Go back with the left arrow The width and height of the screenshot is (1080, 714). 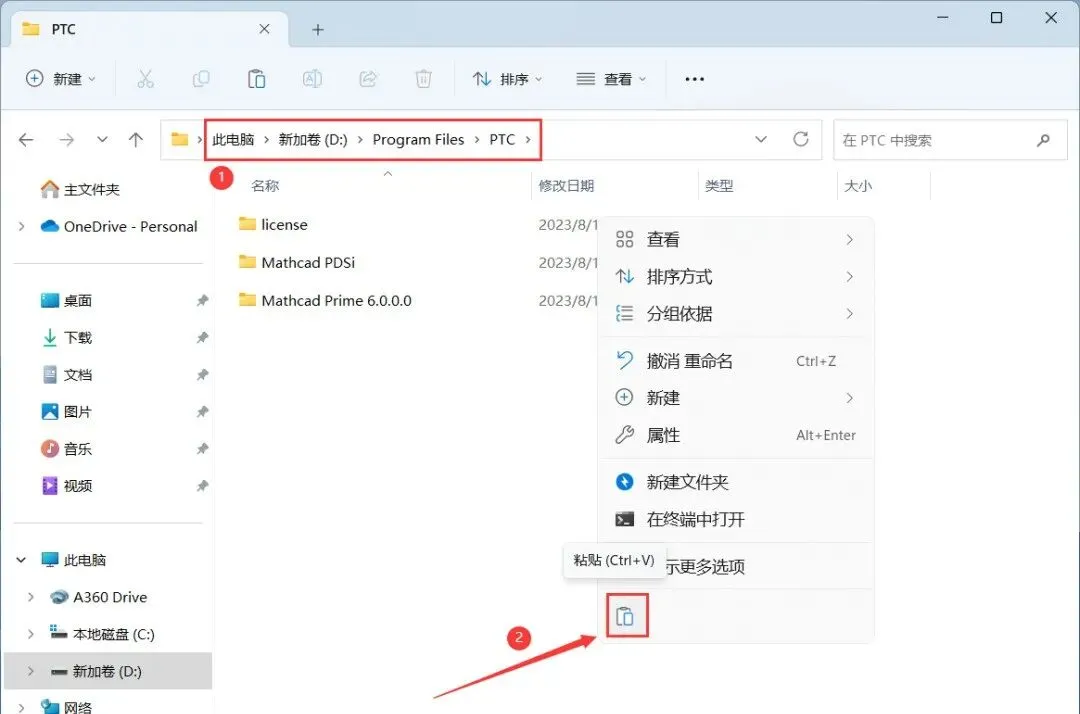[x=26, y=140]
